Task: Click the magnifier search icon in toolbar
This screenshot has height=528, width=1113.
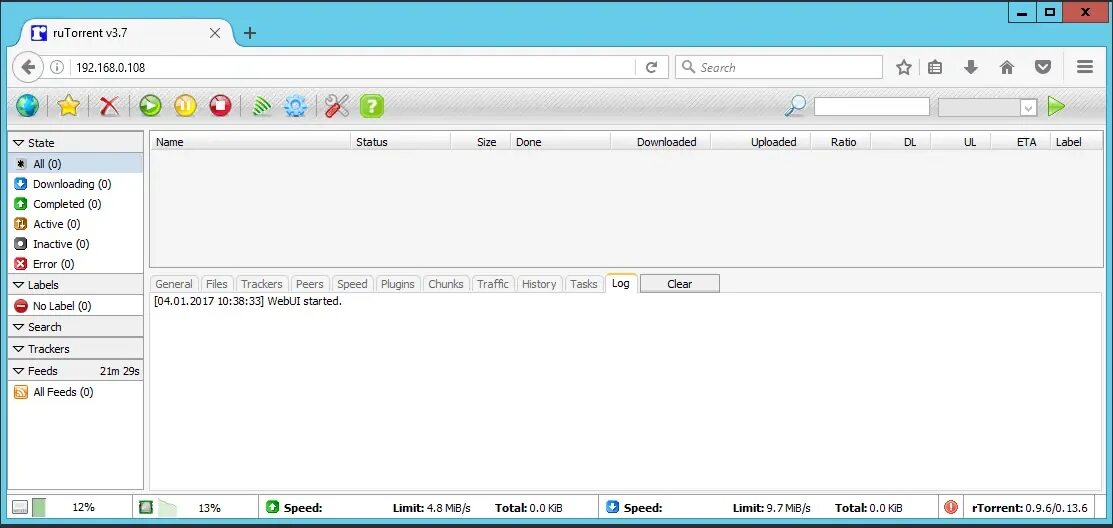Action: point(795,106)
